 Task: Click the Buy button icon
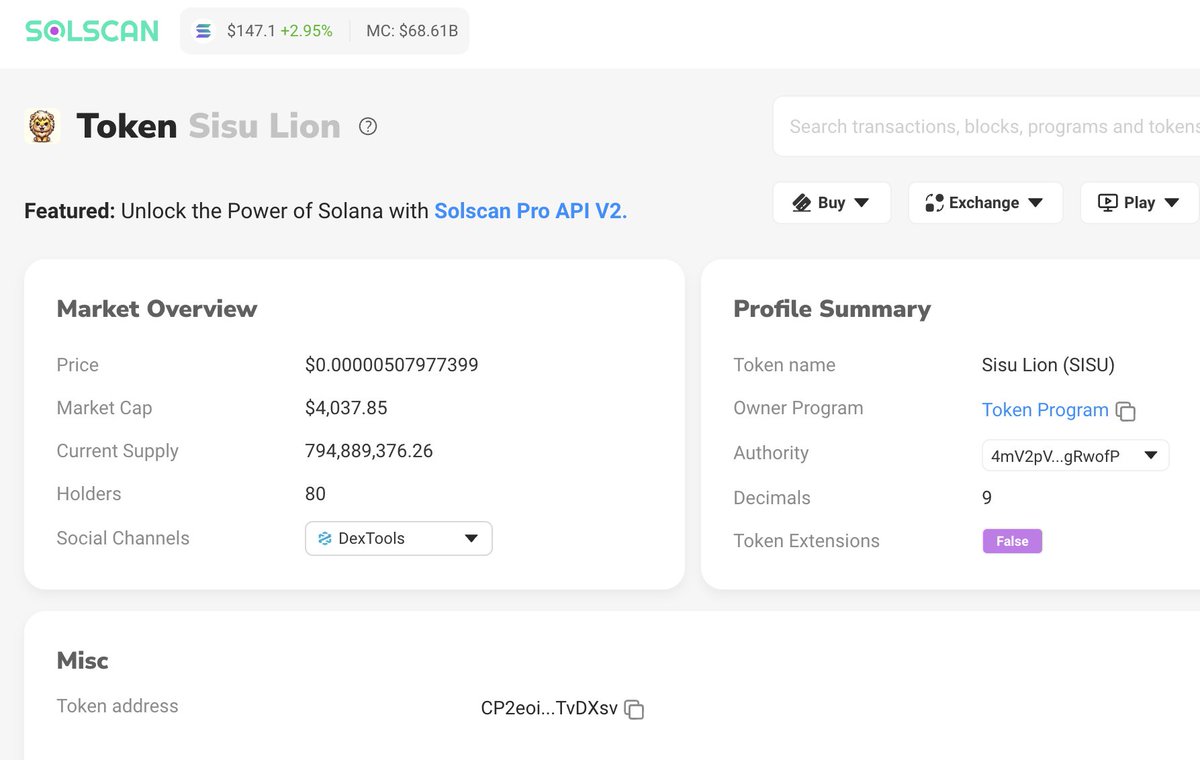click(x=801, y=203)
